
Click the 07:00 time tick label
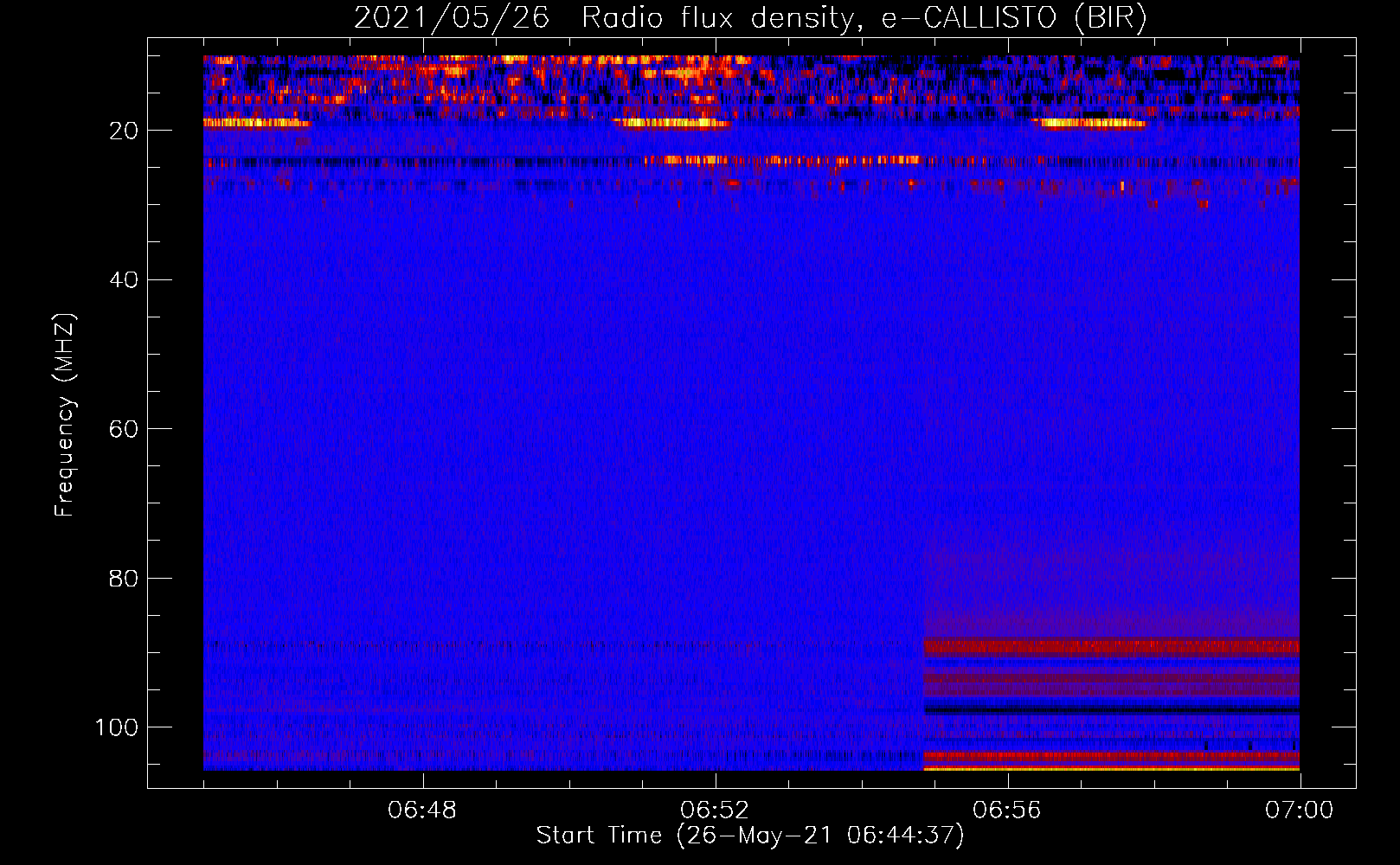[x=1300, y=811]
